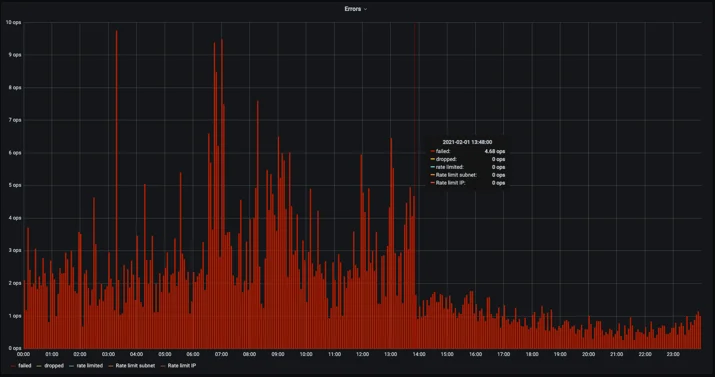The width and height of the screenshot is (715, 377).
Task: Click the '5 ops' y-axis label
Action: coord(14,186)
